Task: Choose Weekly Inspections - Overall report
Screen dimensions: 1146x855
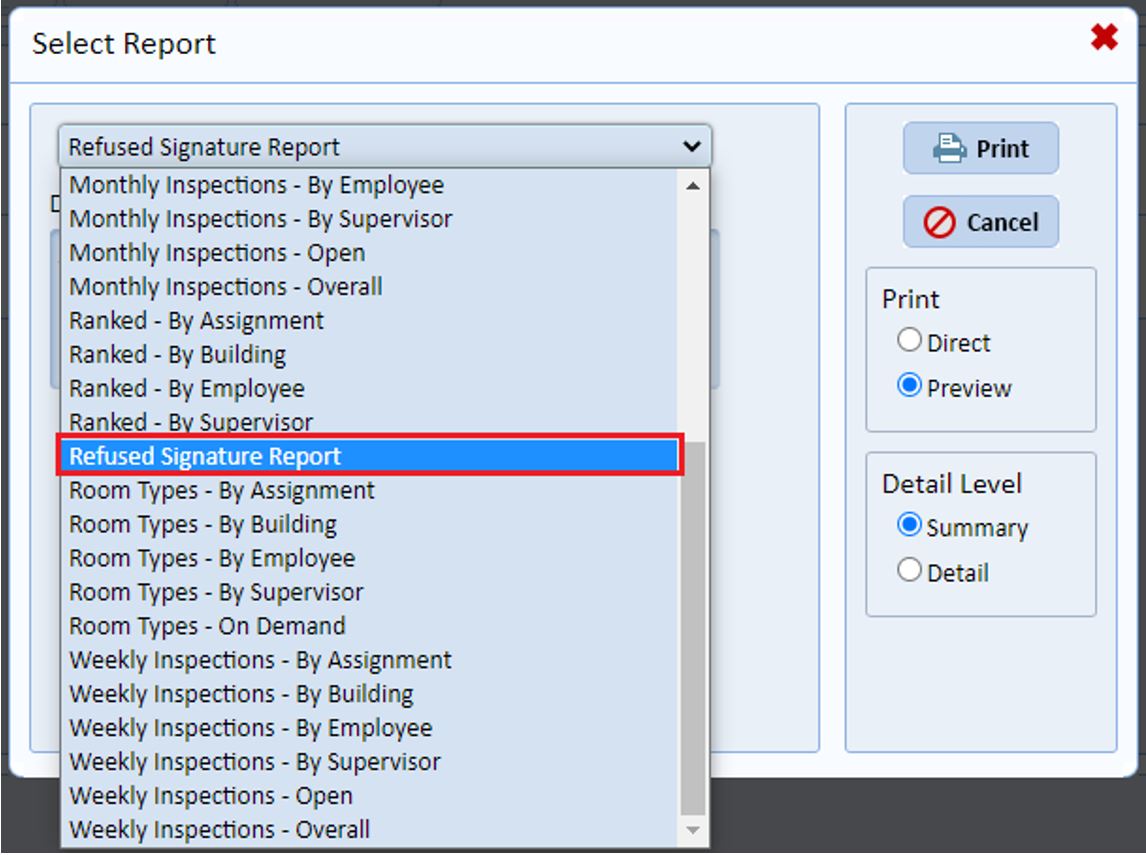Action: pos(219,830)
